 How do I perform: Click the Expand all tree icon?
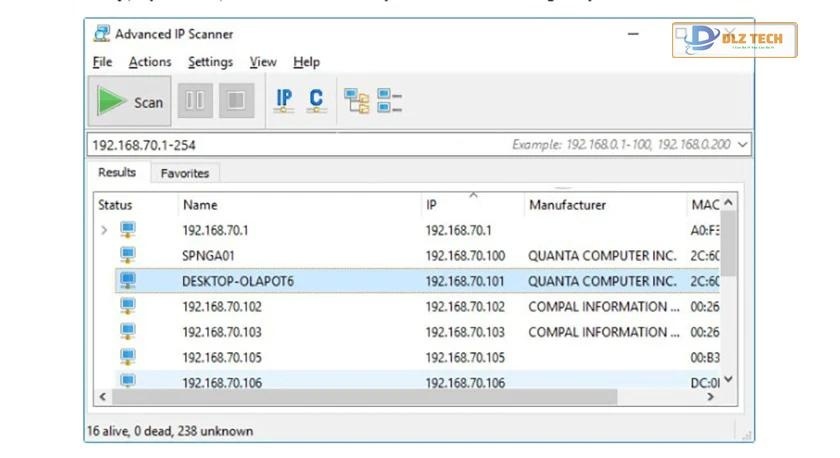[x=356, y=101]
